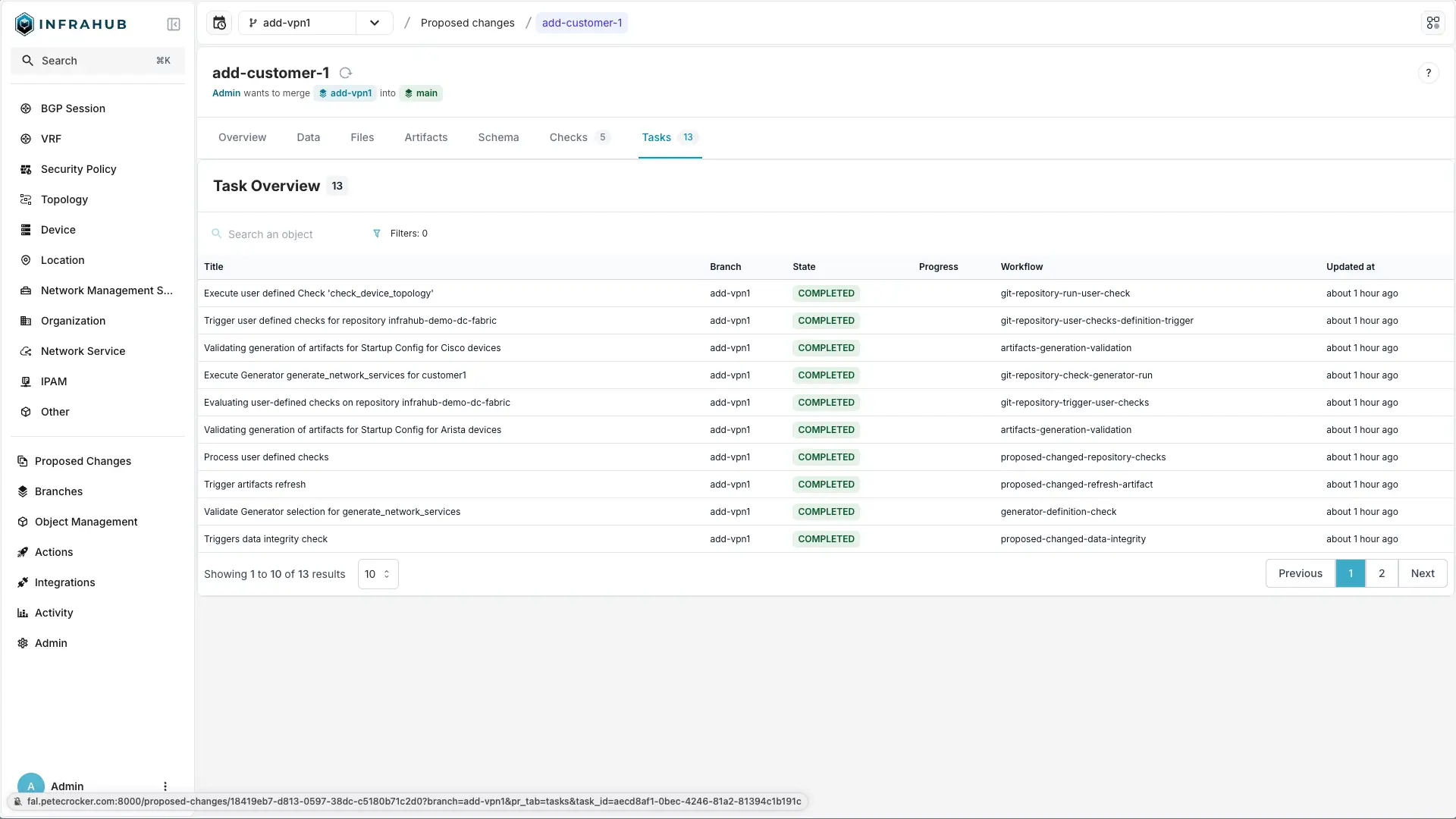
Task: Open task 'Execute user defined Check check_device_topology'
Action: (318, 293)
